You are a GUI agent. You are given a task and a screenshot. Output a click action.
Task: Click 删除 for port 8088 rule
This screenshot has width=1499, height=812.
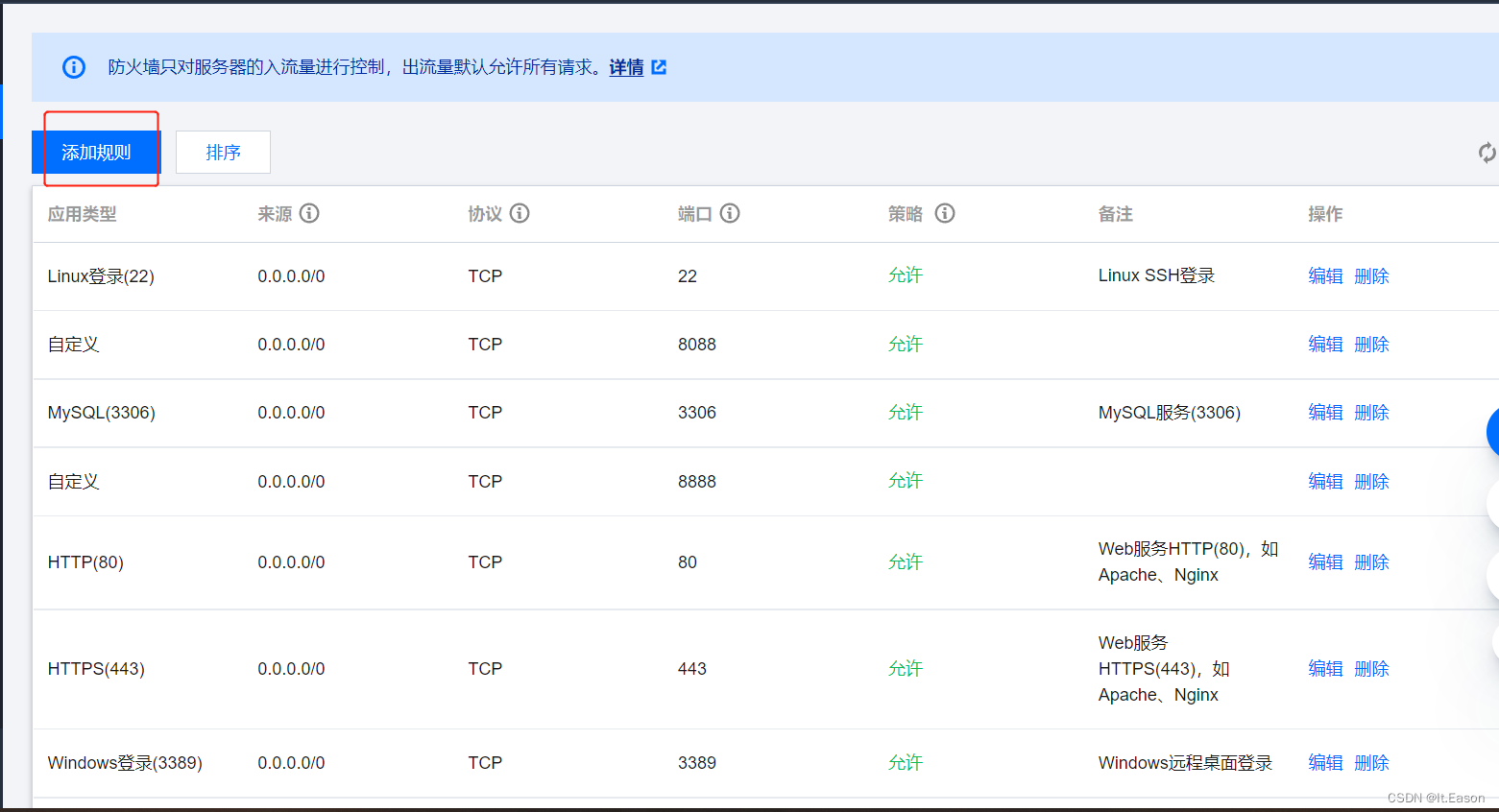(1371, 345)
